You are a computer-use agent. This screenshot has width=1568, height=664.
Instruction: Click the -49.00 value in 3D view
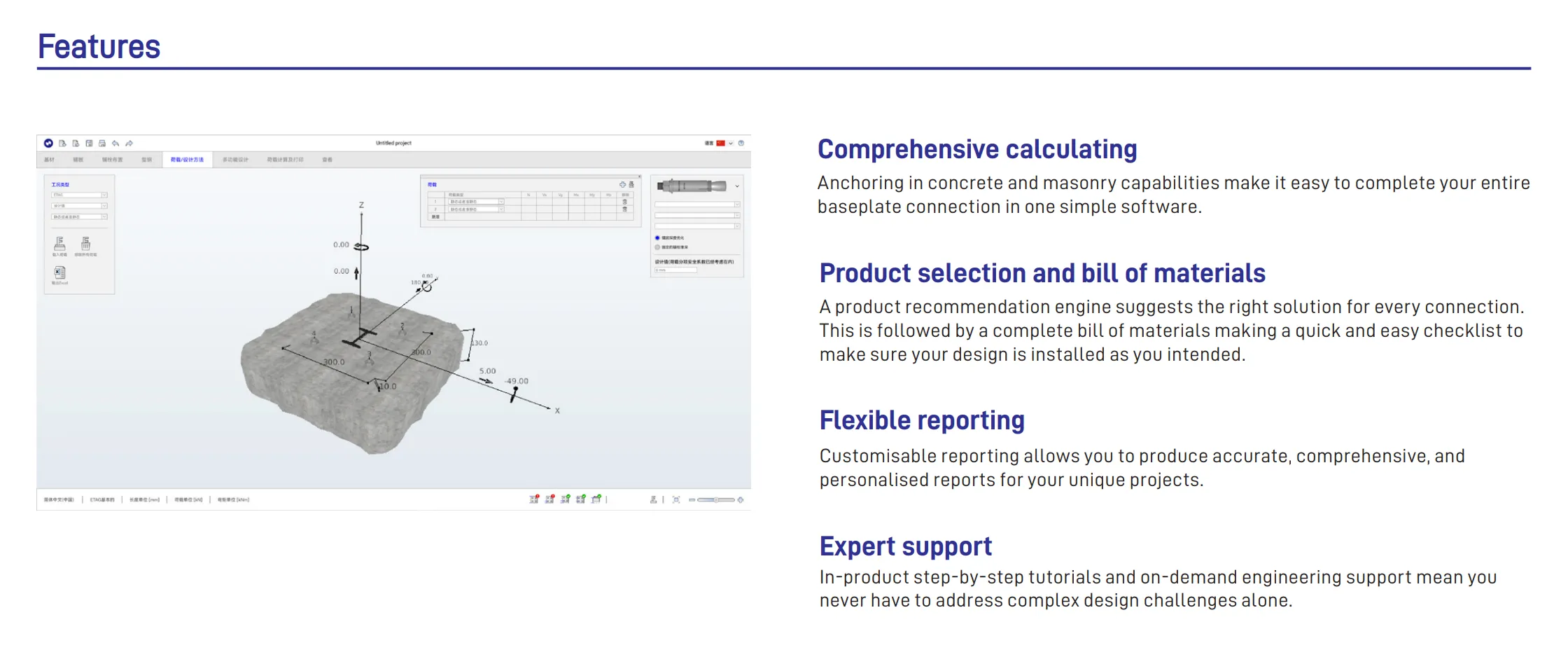pos(517,381)
